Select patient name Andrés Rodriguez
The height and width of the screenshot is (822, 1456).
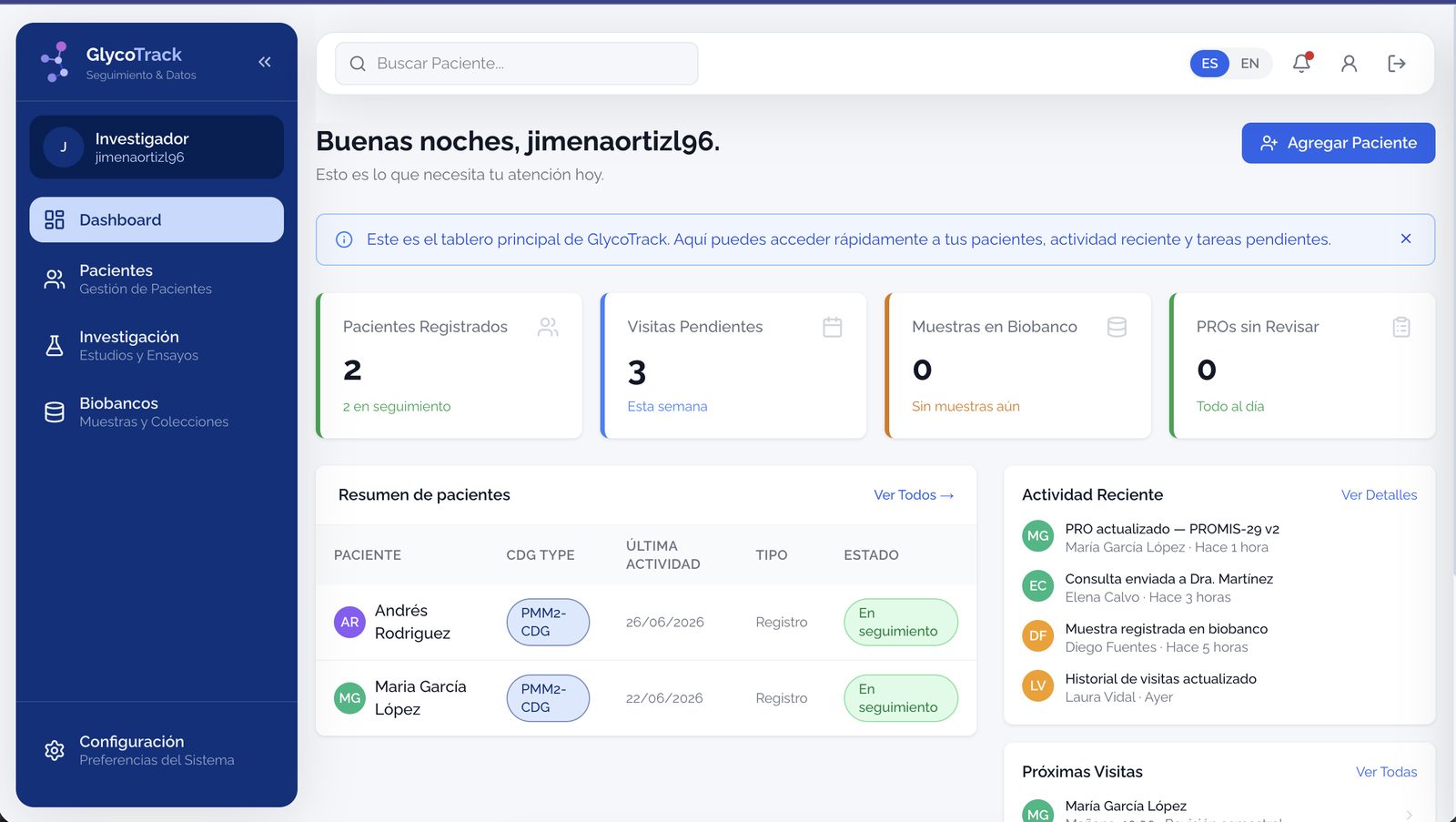coord(412,623)
